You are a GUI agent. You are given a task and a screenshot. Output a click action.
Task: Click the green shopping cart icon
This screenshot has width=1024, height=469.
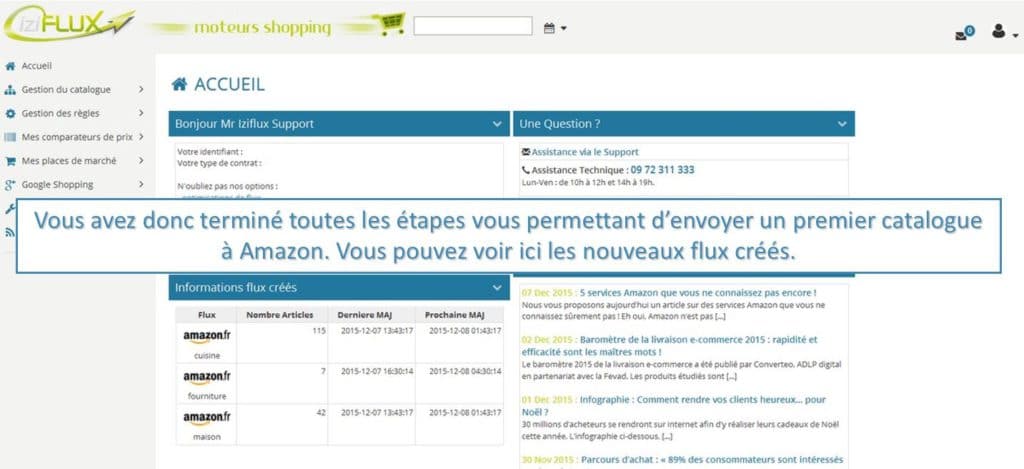392,24
